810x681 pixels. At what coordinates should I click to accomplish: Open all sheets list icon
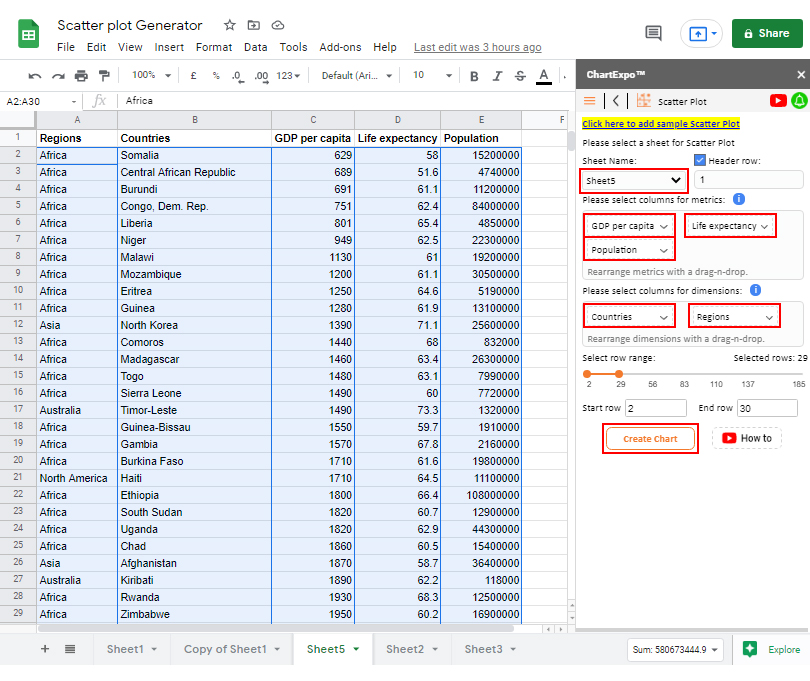click(x=70, y=649)
